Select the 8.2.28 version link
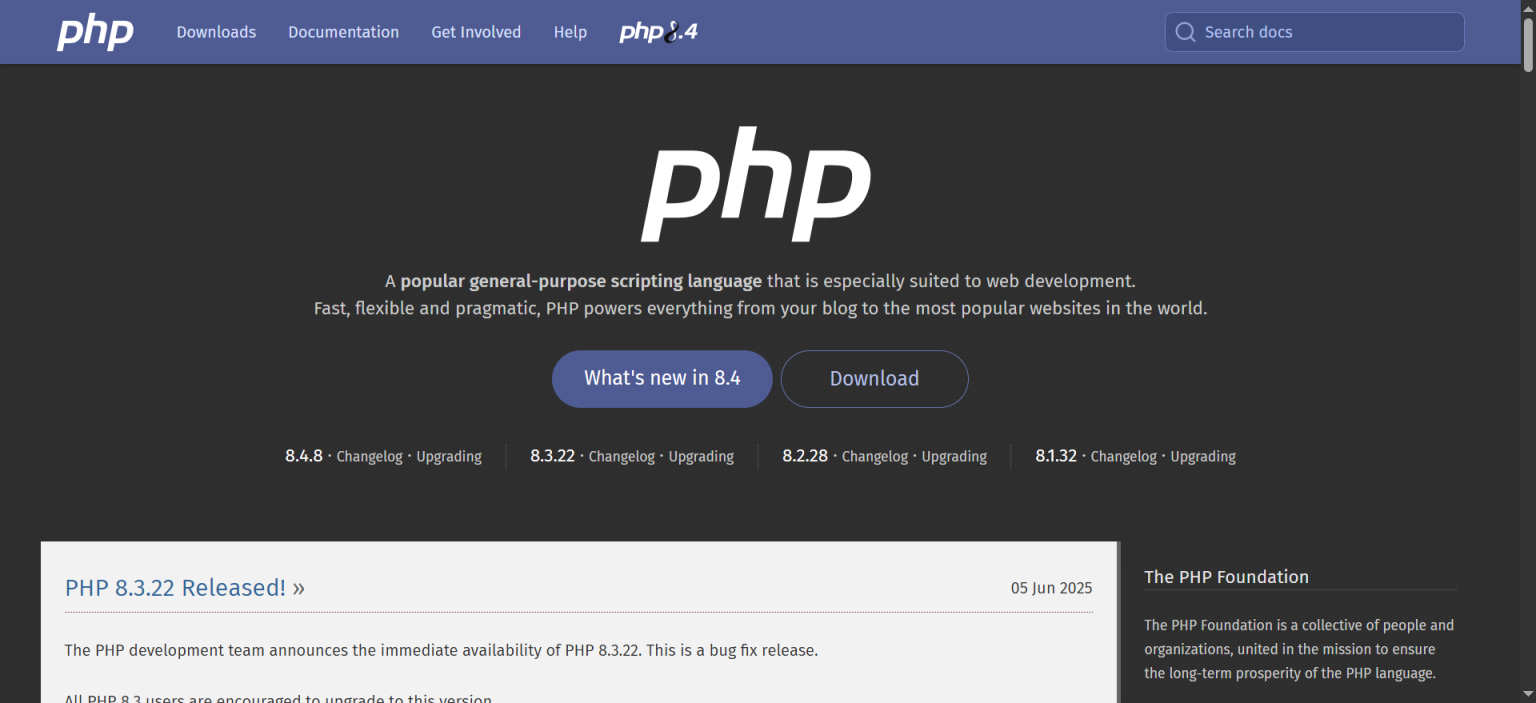The image size is (1536, 703). pos(805,456)
